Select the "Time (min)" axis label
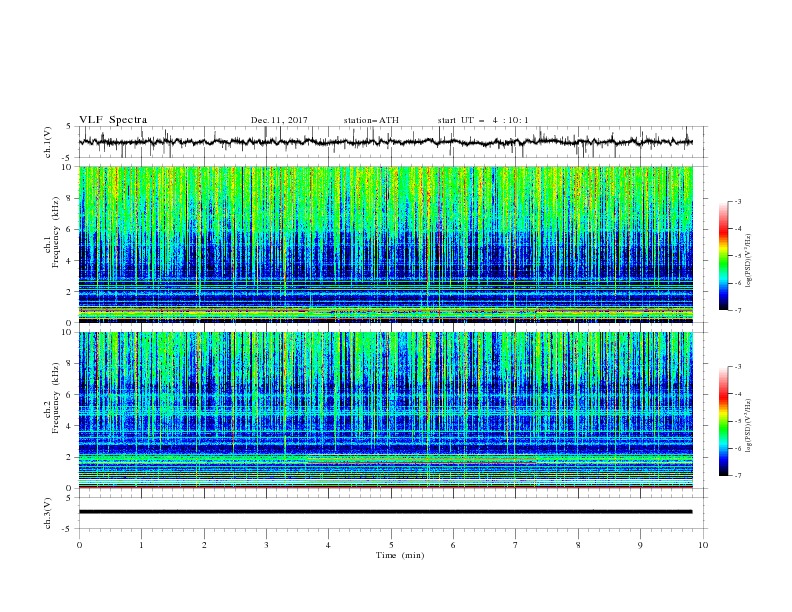The width and height of the screenshot is (792, 612). click(x=400, y=555)
